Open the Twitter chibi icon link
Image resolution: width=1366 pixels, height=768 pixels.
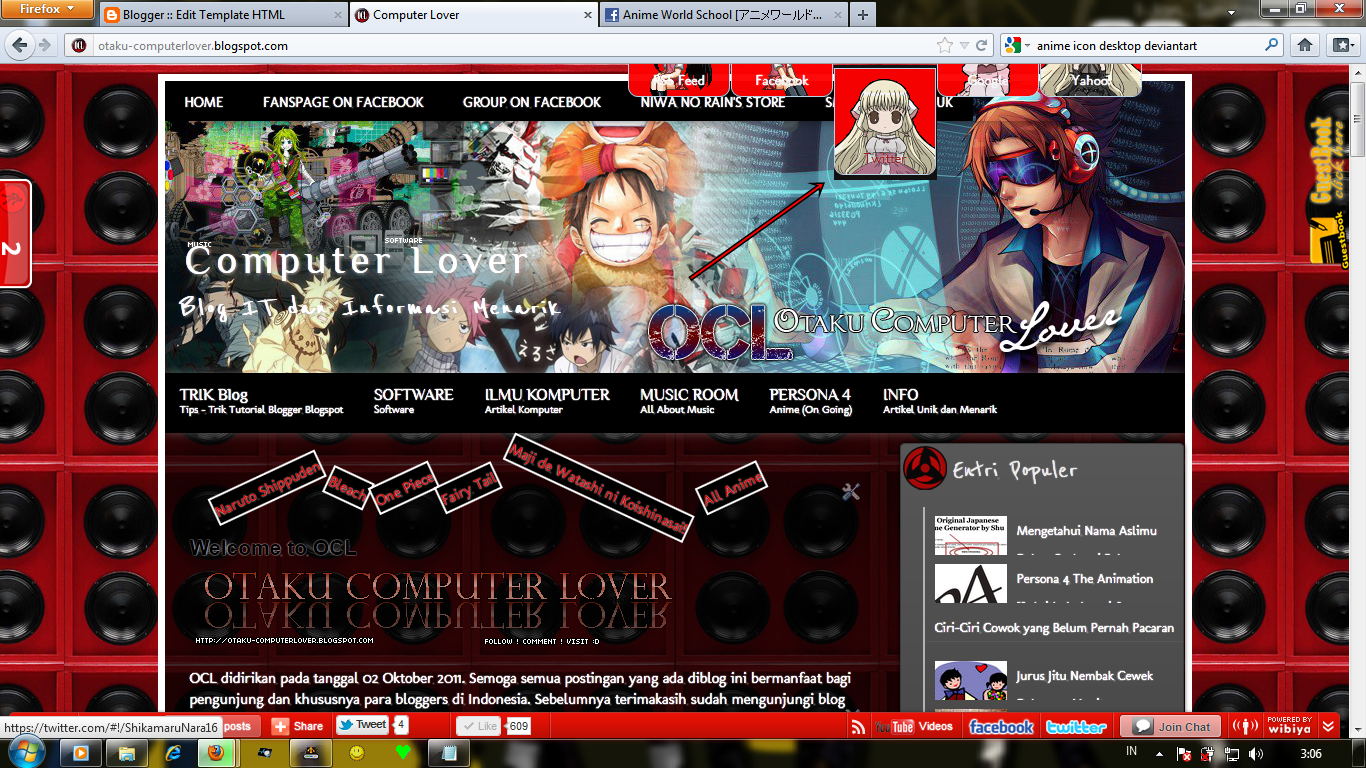point(885,122)
